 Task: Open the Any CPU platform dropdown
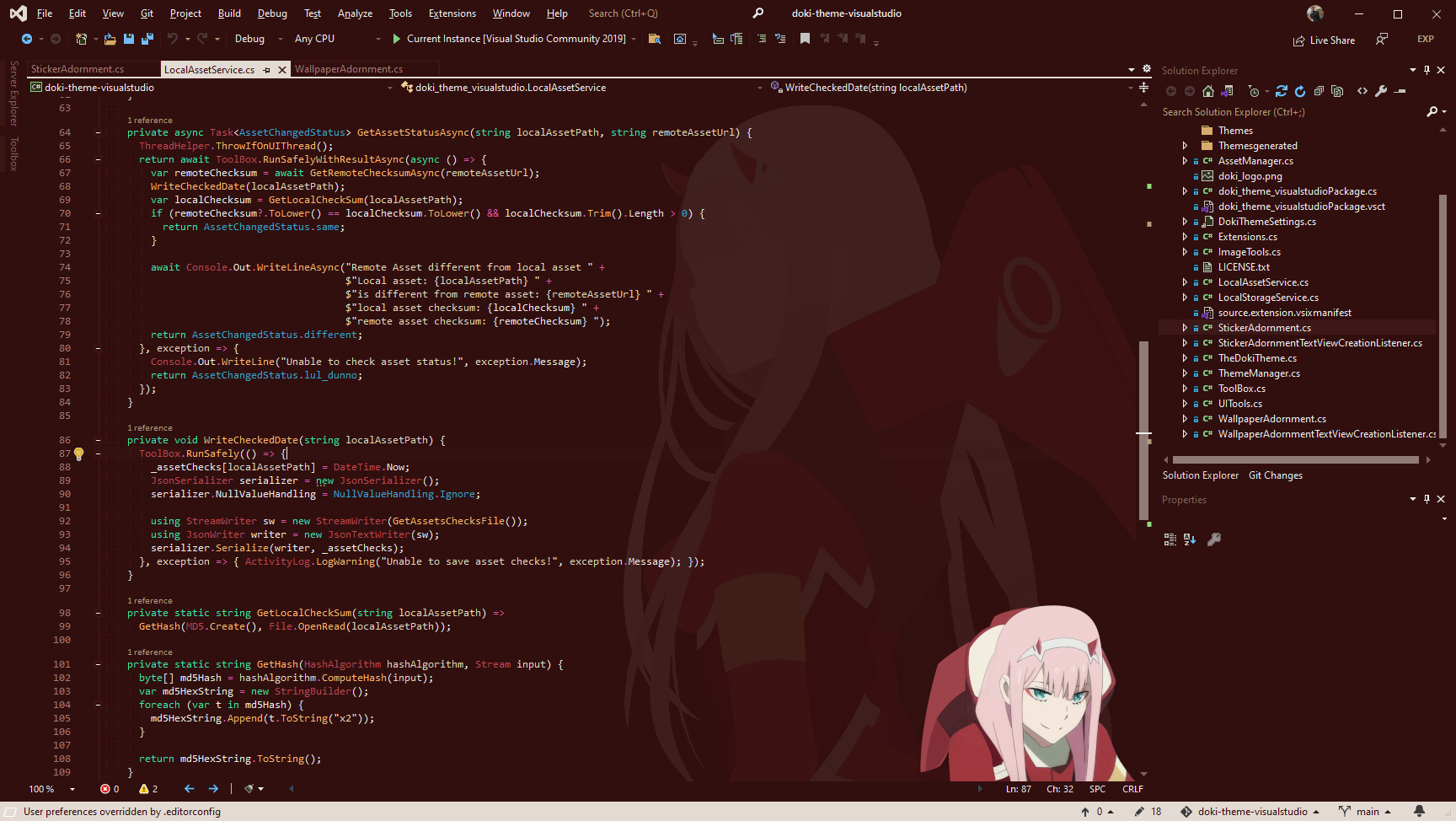[x=337, y=39]
